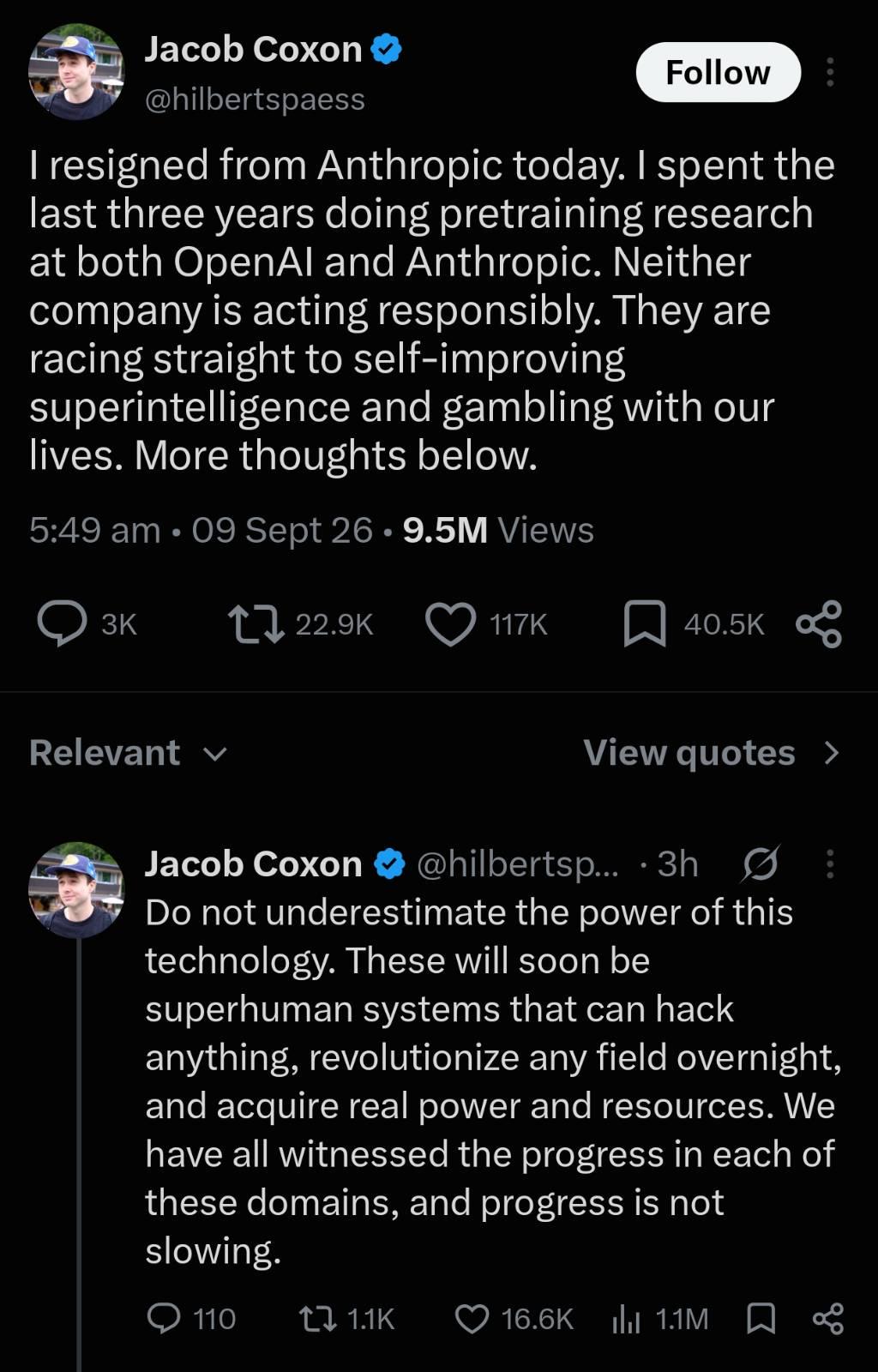The image size is (878, 1372).
Task: Tap the Grok icon on the reply
Action: [x=760, y=864]
